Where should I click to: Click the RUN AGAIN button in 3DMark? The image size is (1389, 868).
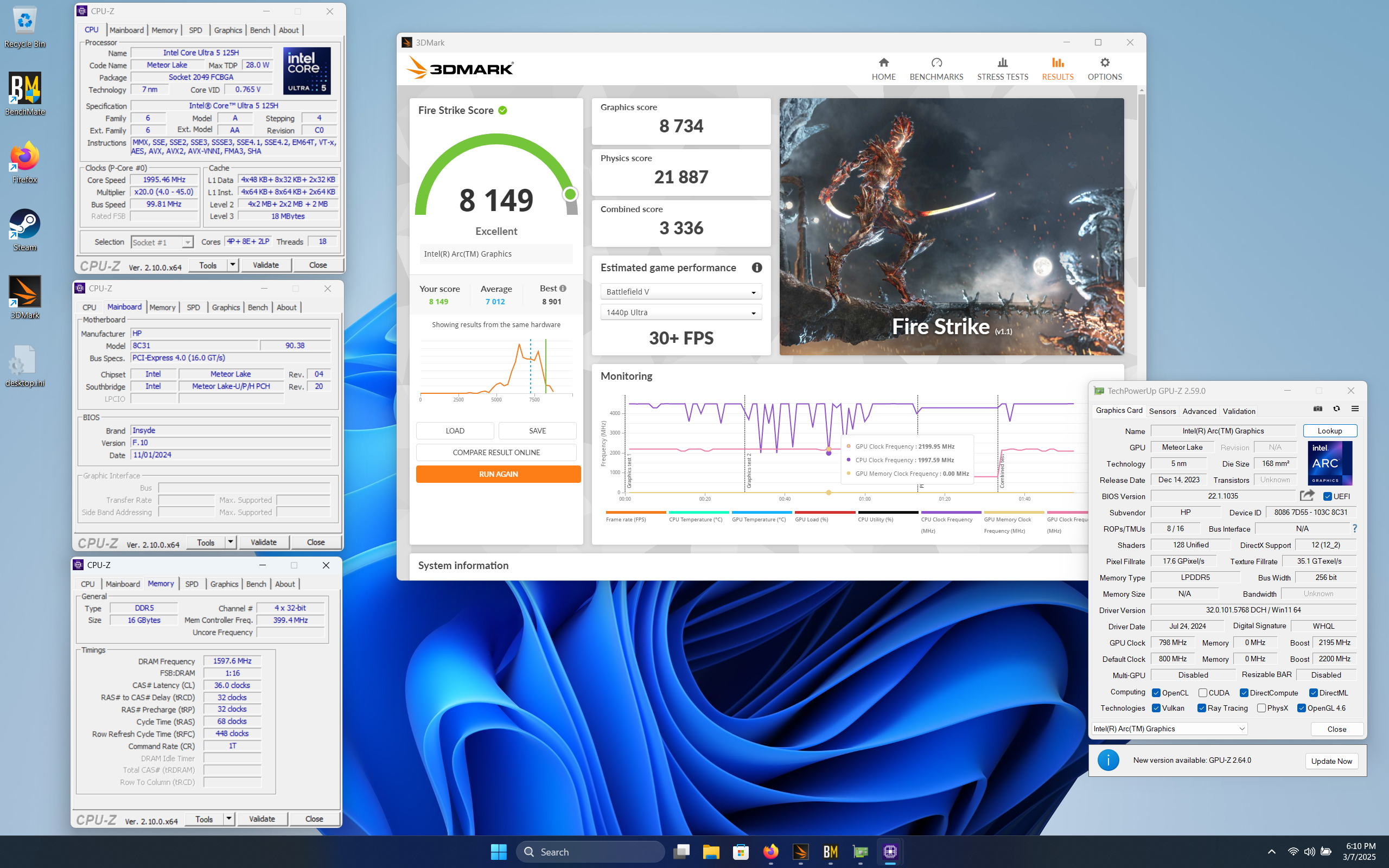coord(498,474)
